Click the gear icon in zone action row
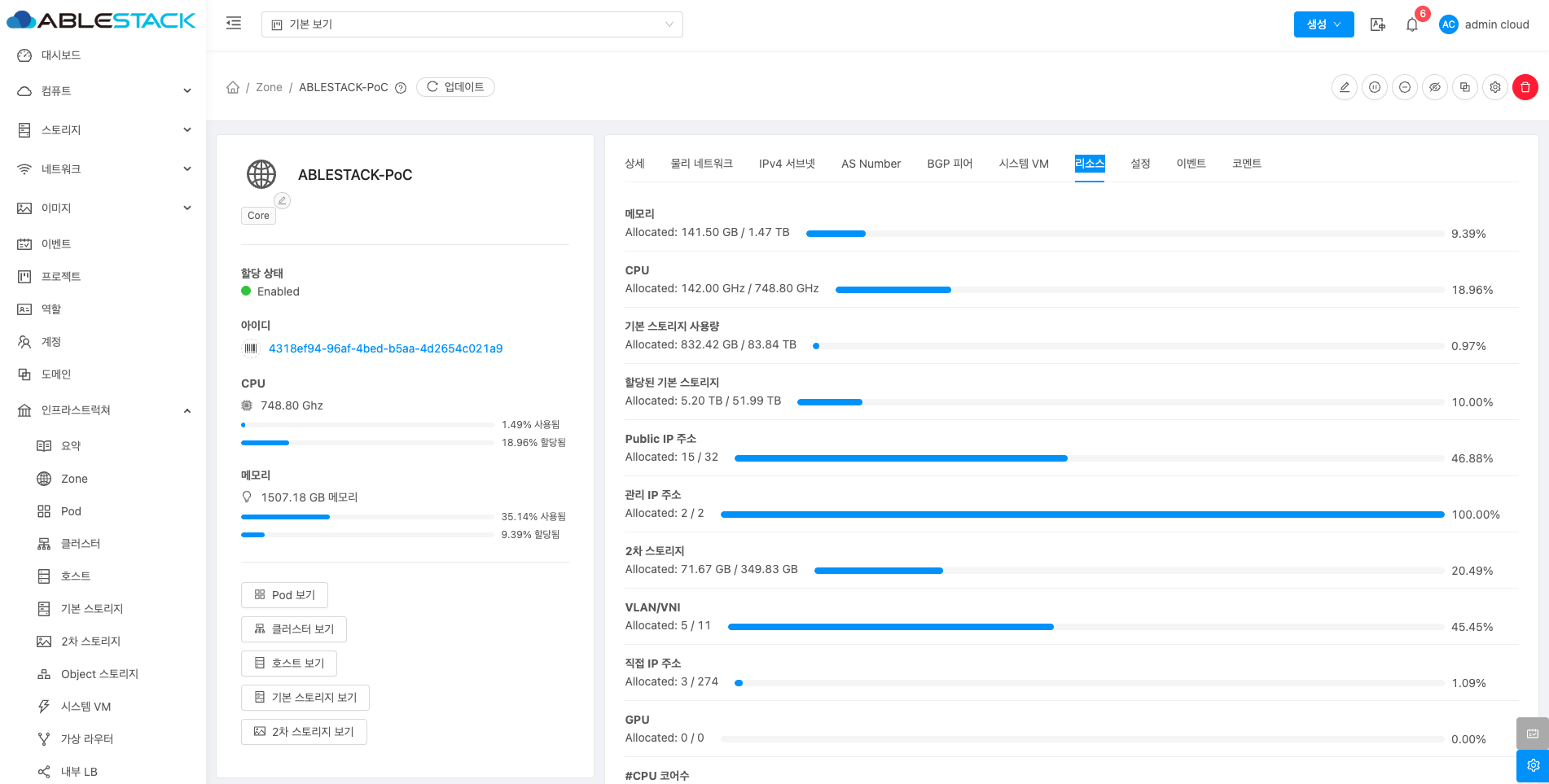The width and height of the screenshot is (1549, 784). tap(1494, 87)
